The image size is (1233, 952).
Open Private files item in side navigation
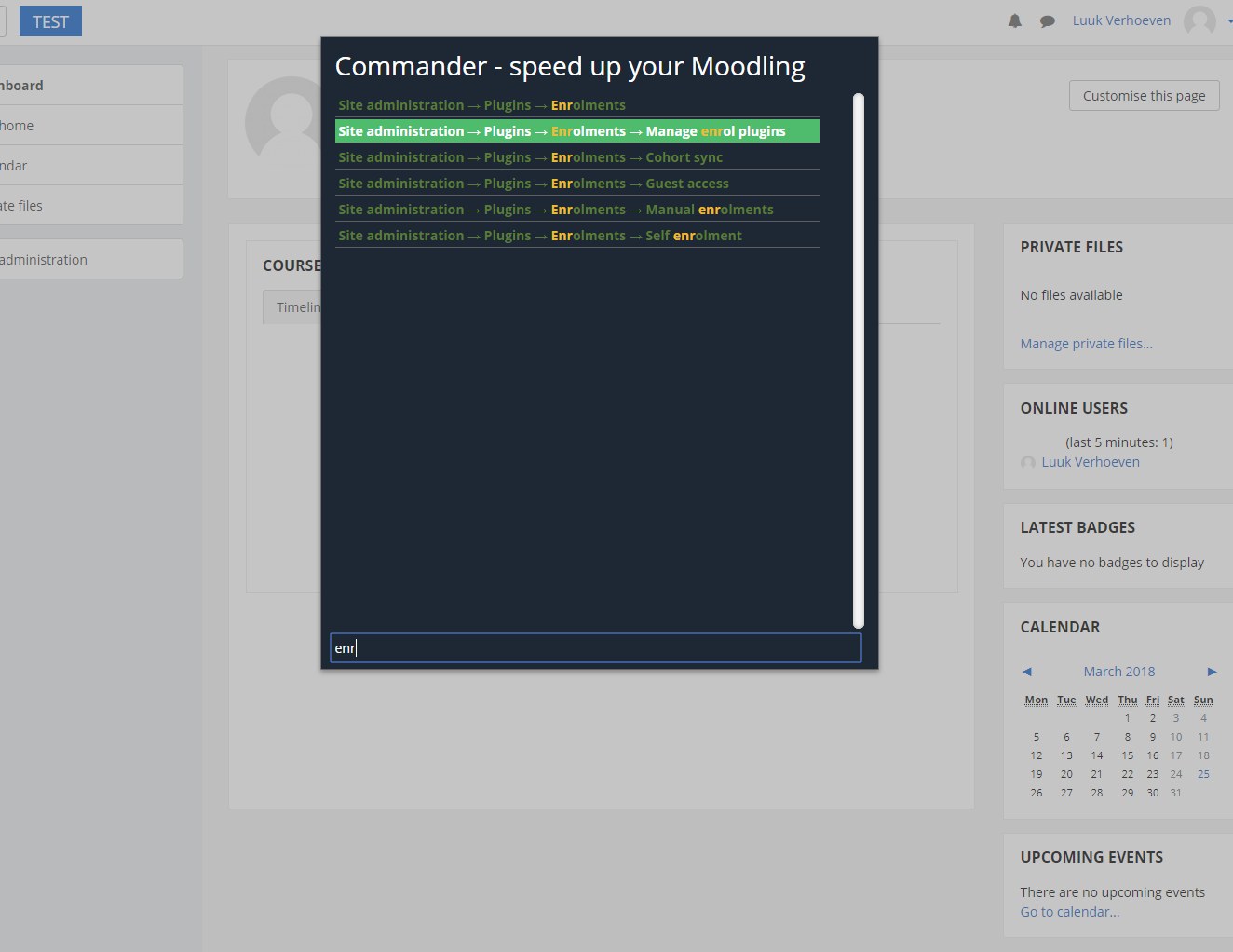[91, 205]
